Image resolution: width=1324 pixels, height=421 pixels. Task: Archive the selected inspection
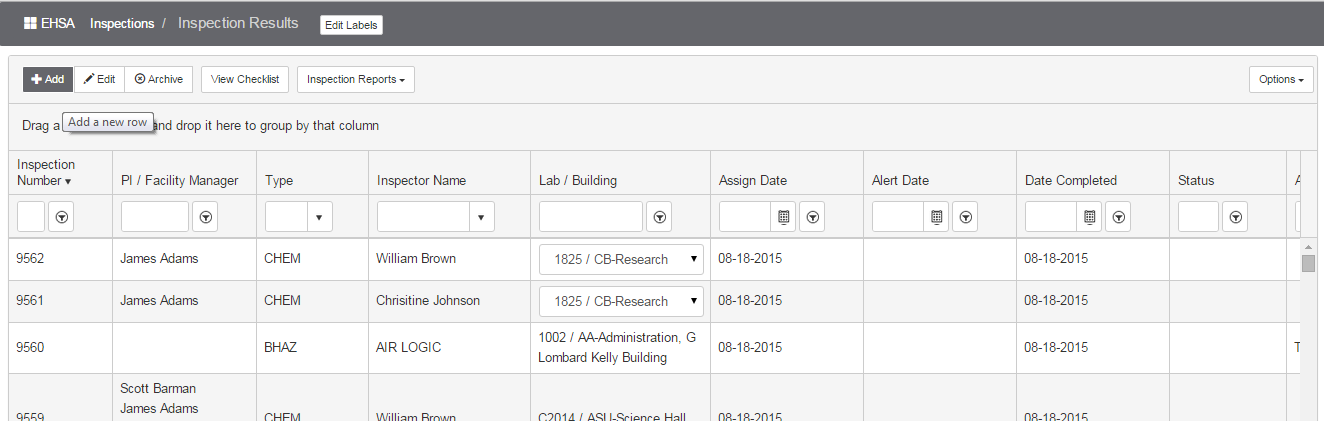tap(159, 79)
